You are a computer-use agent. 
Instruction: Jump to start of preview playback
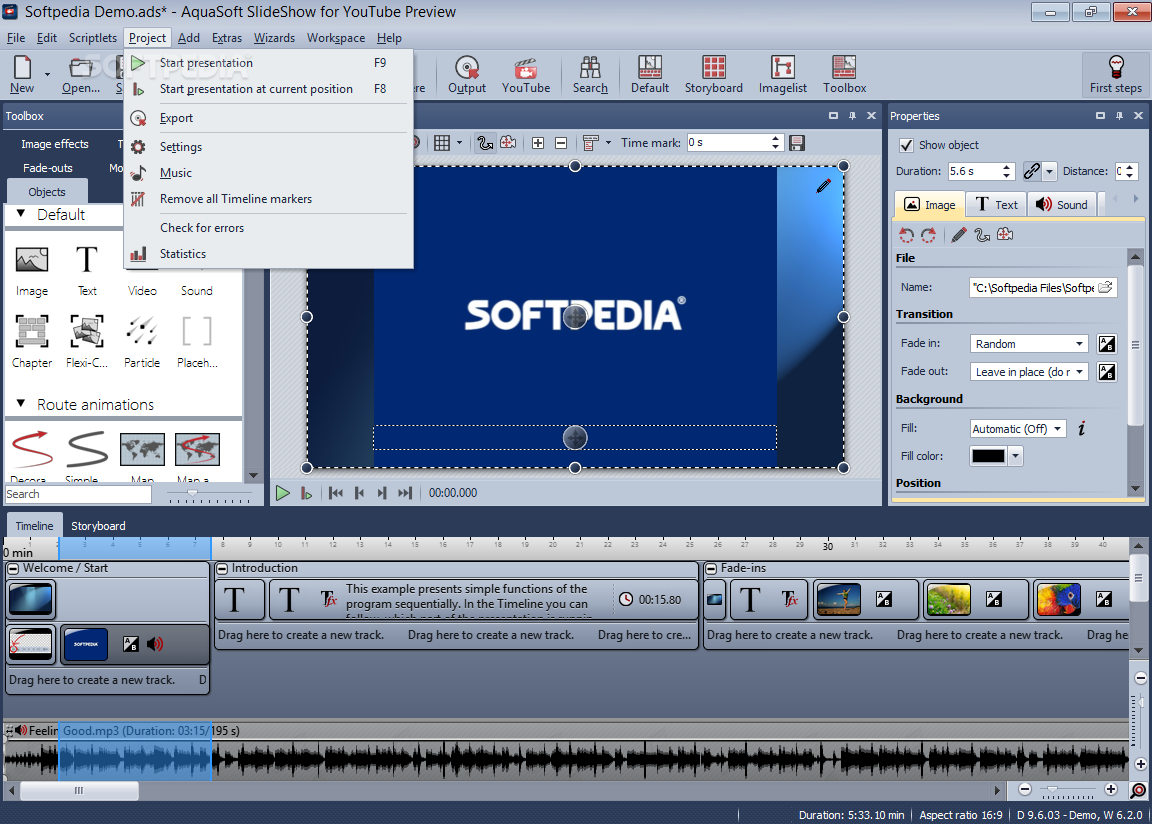(x=336, y=493)
